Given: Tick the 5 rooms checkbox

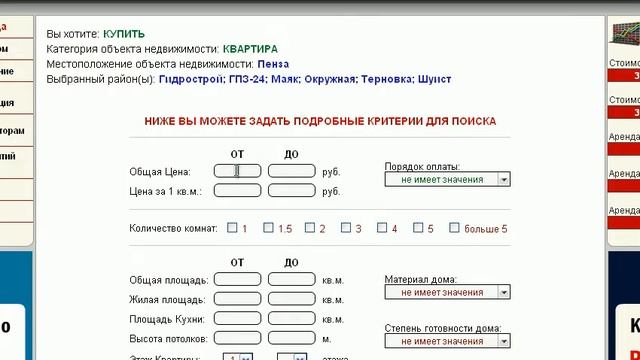Looking at the screenshot, I should click(x=418, y=228).
